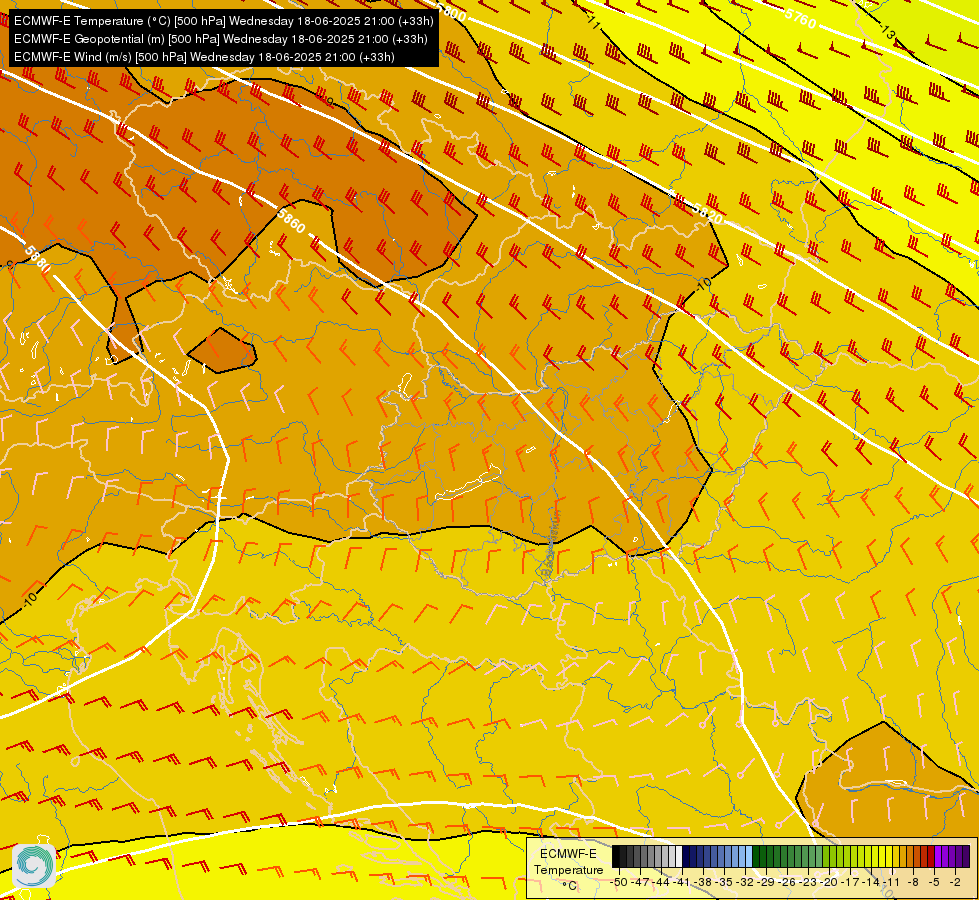
Task: Pick the black swatch at legend's cold end
Action: click(x=616, y=856)
